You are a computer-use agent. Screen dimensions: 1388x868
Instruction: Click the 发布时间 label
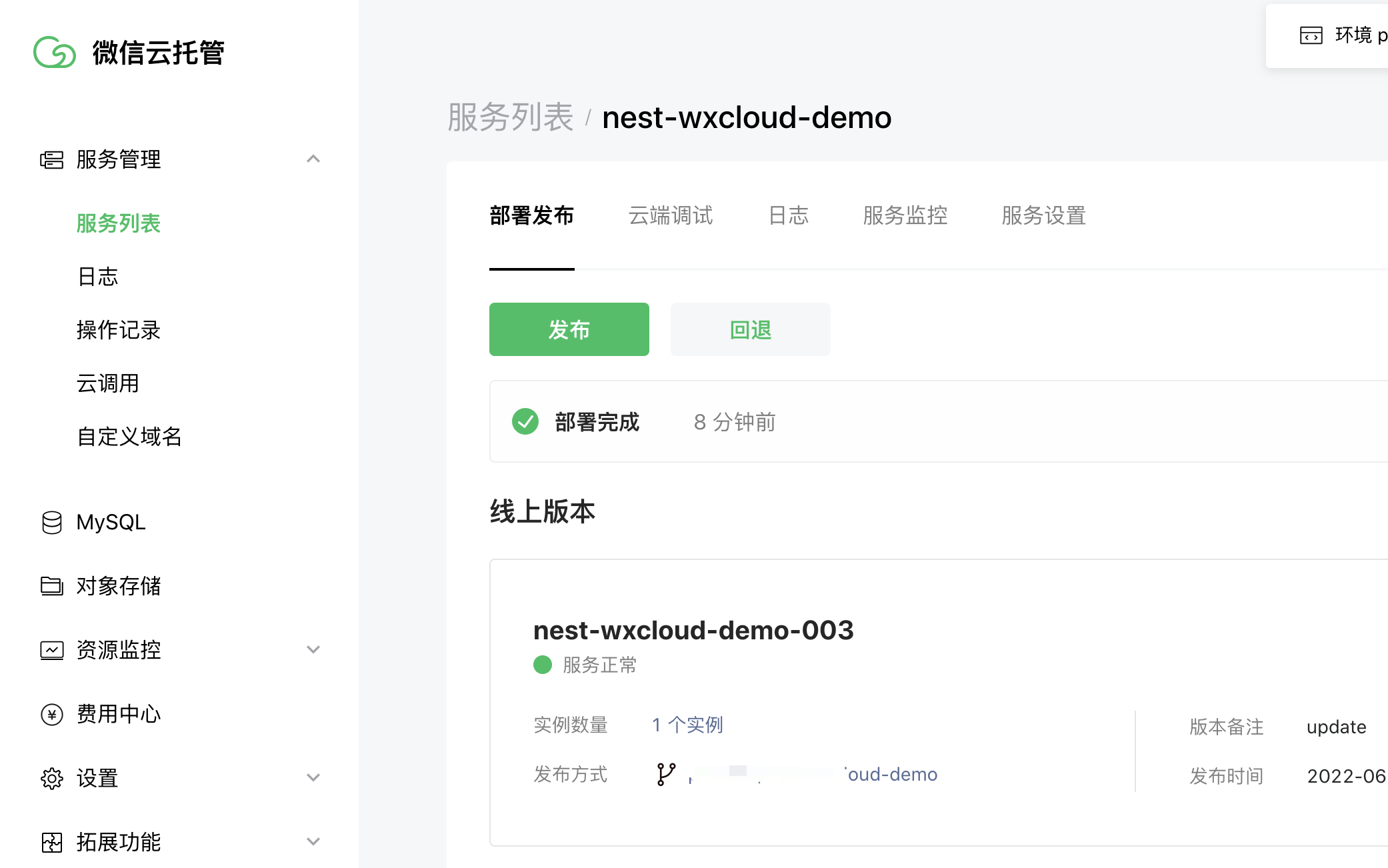pyautogui.click(x=1227, y=776)
